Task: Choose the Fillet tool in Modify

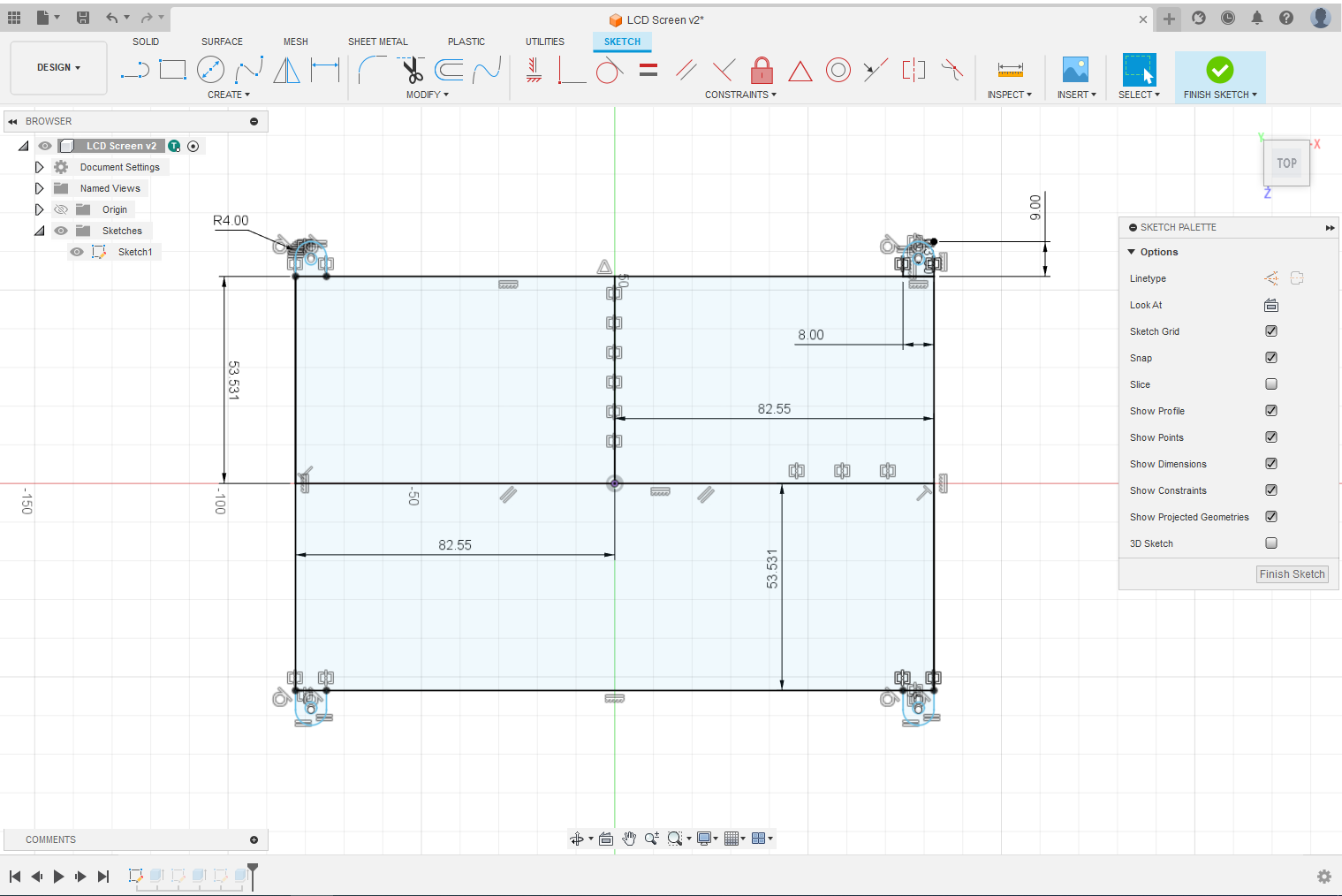Action: click(372, 70)
